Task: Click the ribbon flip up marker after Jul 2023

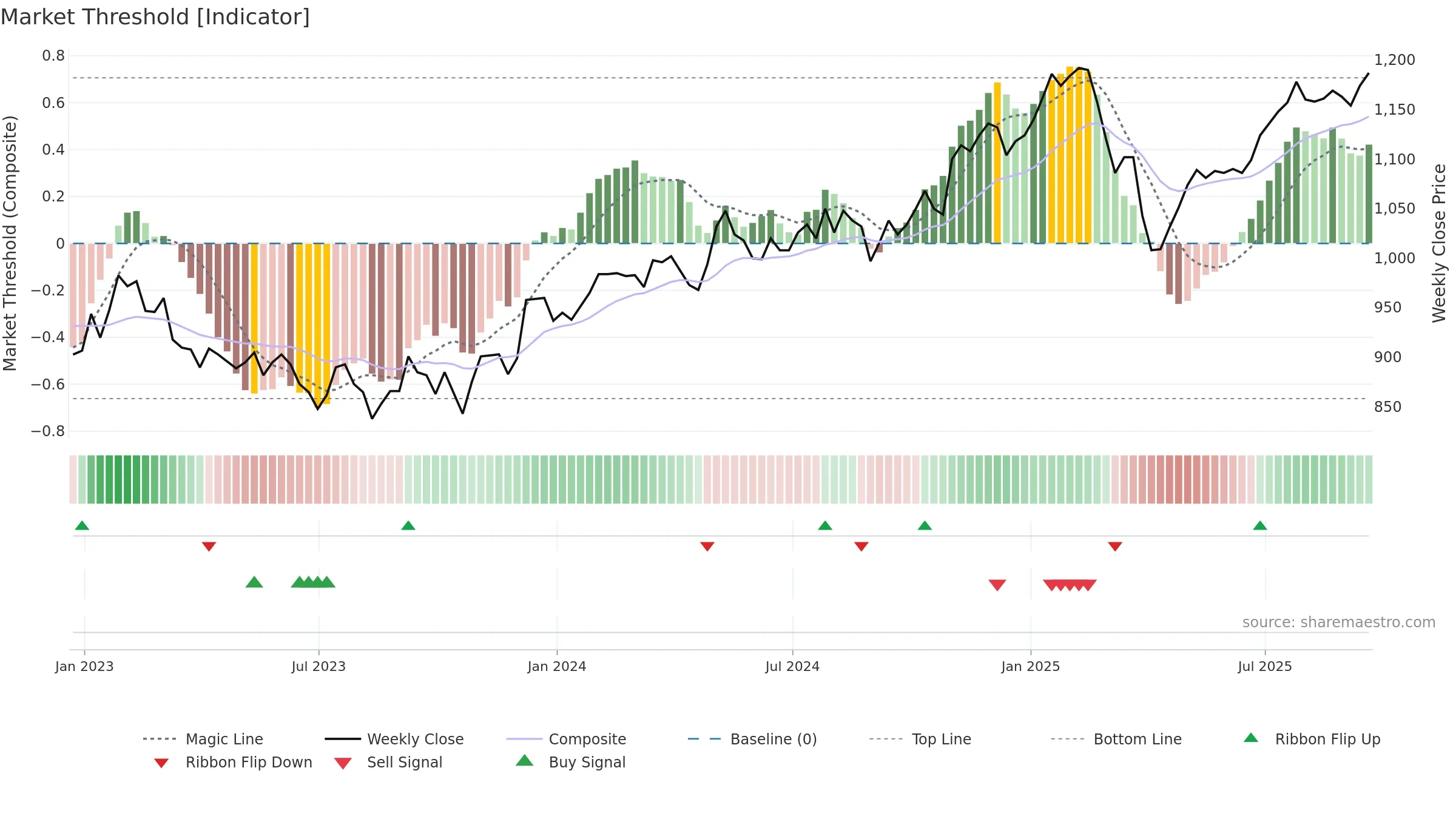Action: (x=408, y=525)
